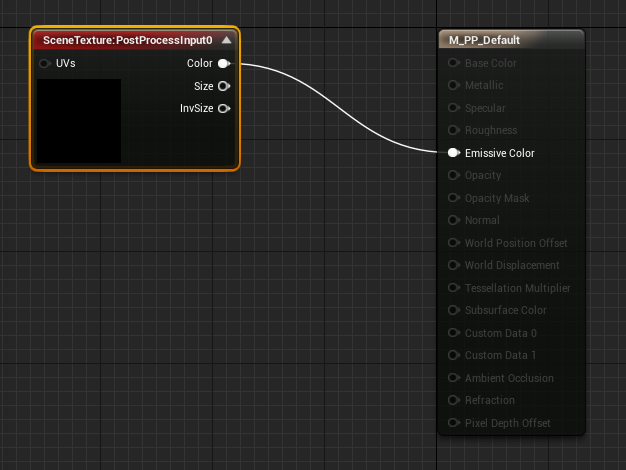626x470 pixels.
Task: Click the Color label on the SceneTexture node
Action: pyautogui.click(x=200, y=63)
